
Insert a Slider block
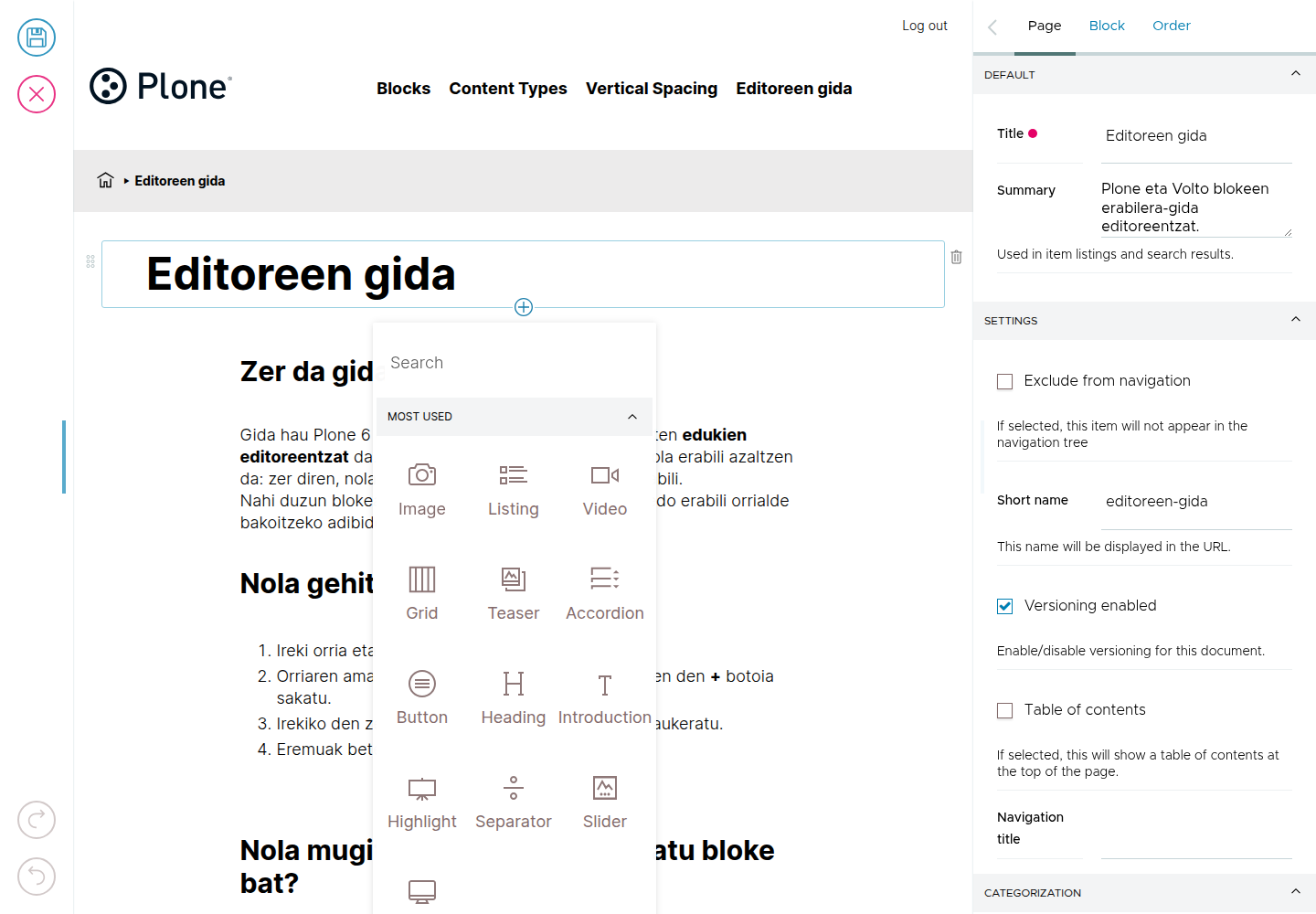pos(605,802)
